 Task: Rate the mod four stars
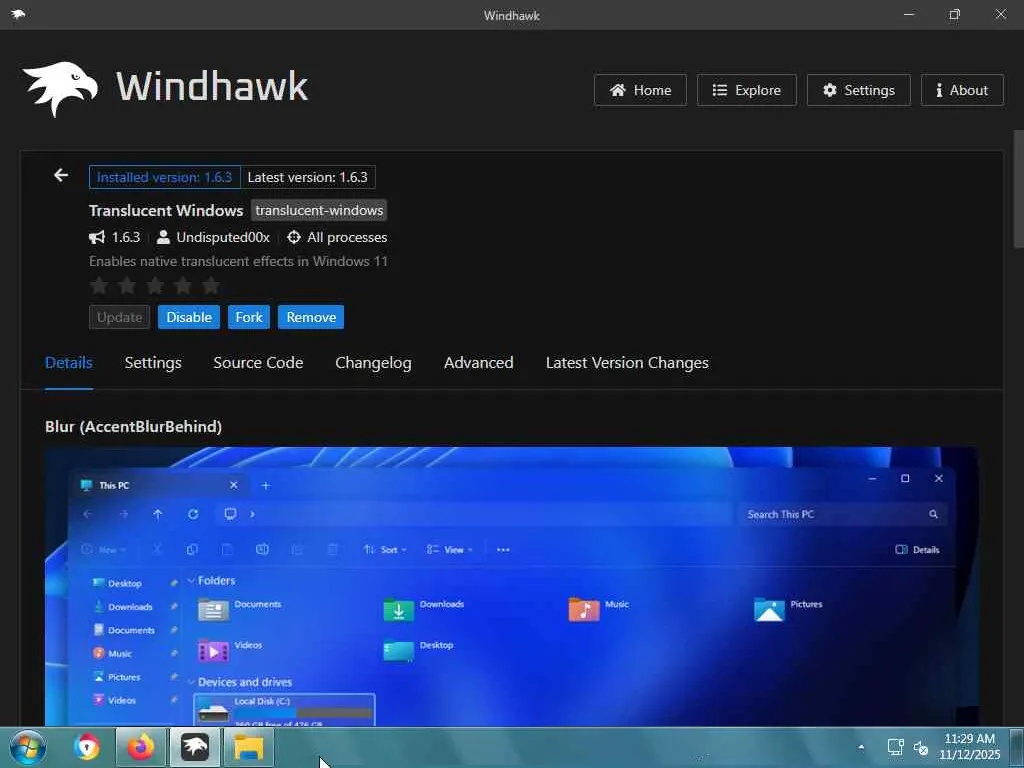click(x=184, y=285)
